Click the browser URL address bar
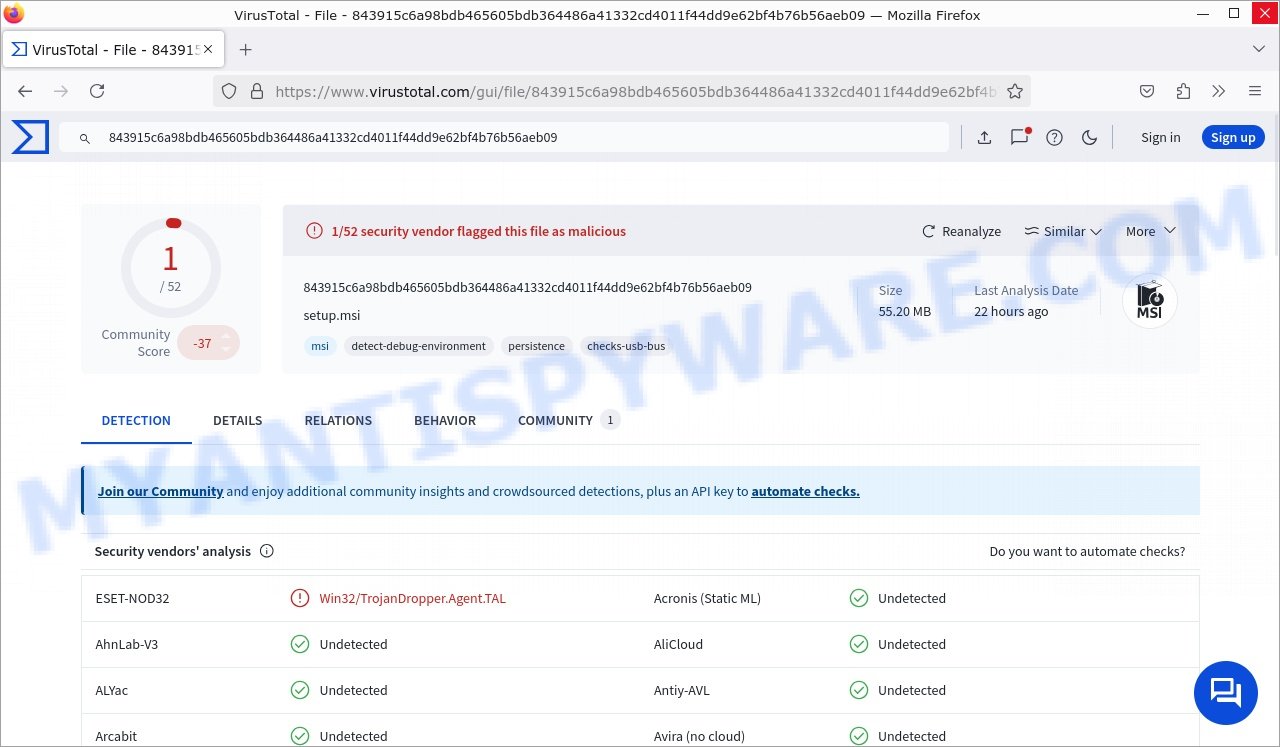The height and width of the screenshot is (747, 1280). coord(622,91)
